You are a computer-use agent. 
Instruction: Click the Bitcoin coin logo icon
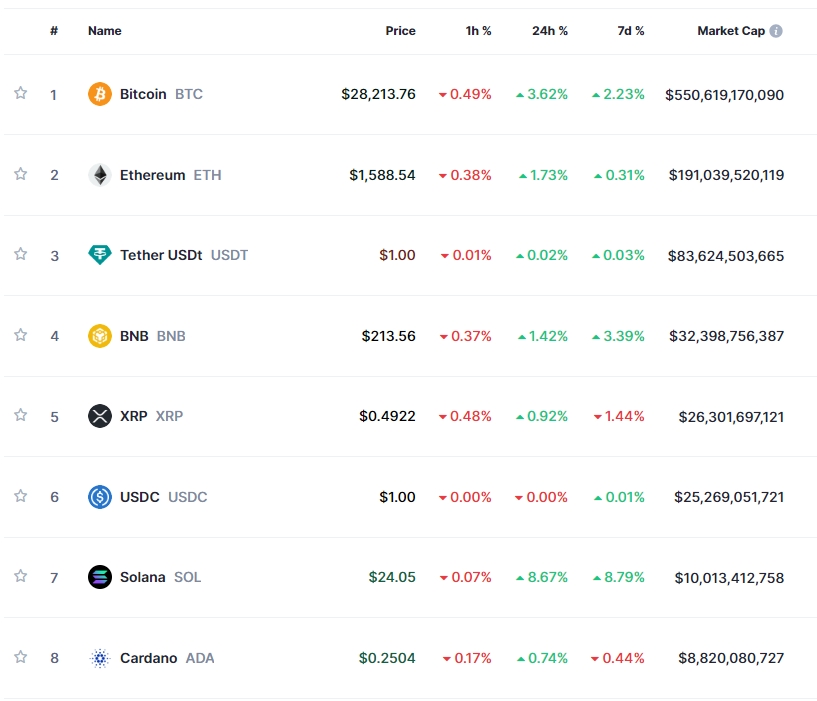100,94
